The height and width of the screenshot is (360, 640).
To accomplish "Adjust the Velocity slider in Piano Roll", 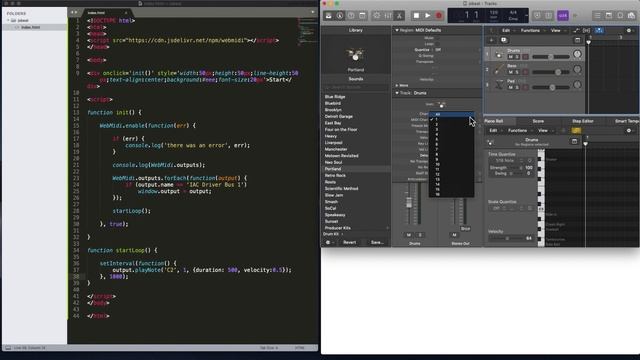I will (x=507, y=238).
